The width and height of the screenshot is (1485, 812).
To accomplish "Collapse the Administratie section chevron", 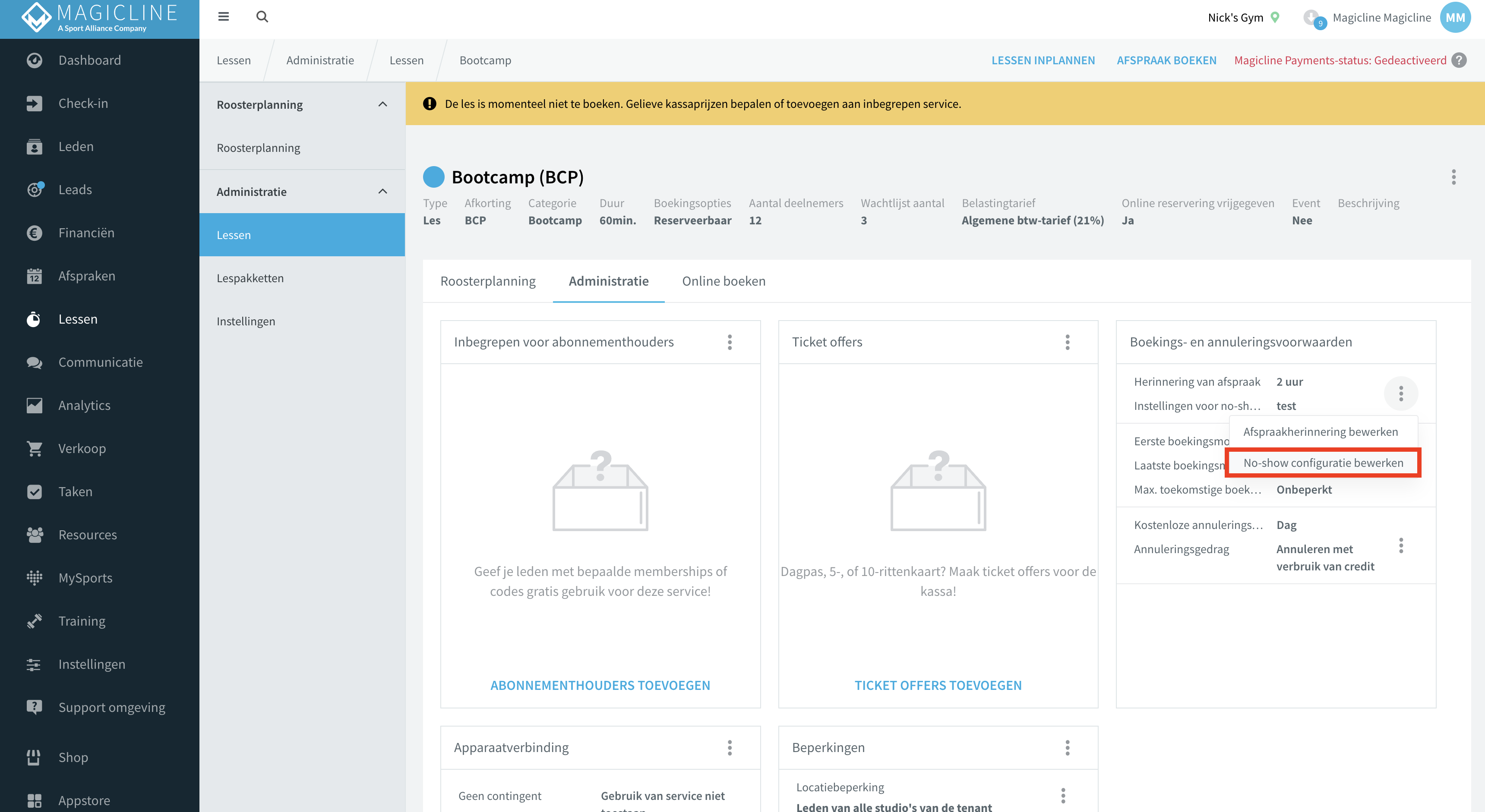I will pos(383,191).
